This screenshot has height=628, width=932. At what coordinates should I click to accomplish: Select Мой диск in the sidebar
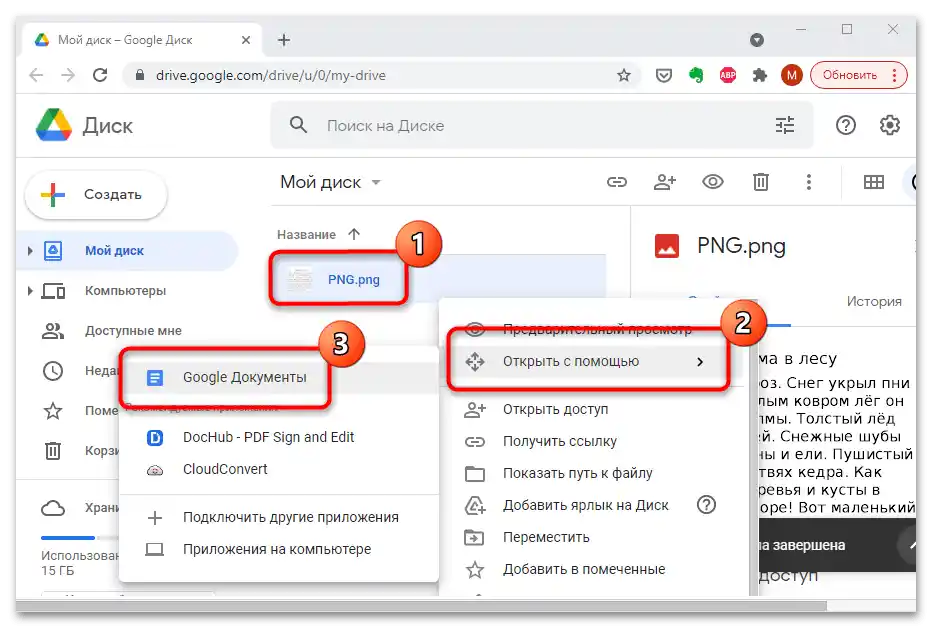click(114, 251)
